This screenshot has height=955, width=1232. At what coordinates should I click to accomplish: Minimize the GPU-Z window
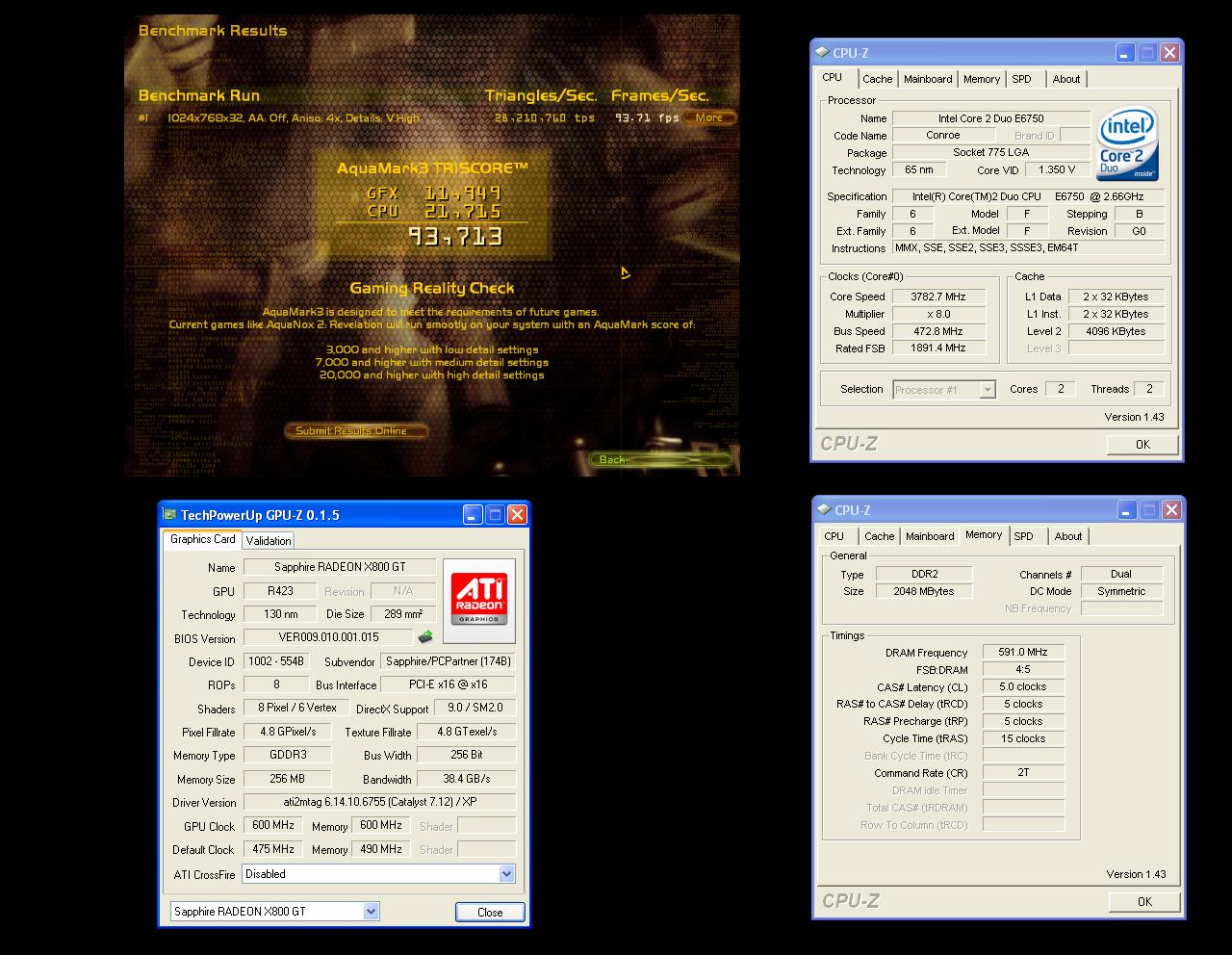473,515
